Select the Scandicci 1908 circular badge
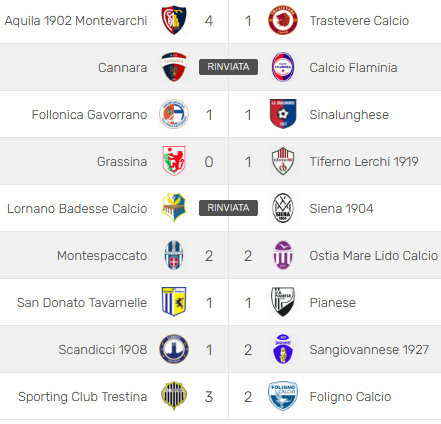Image resolution: width=441 pixels, height=424 pixels. tap(174, 349)
